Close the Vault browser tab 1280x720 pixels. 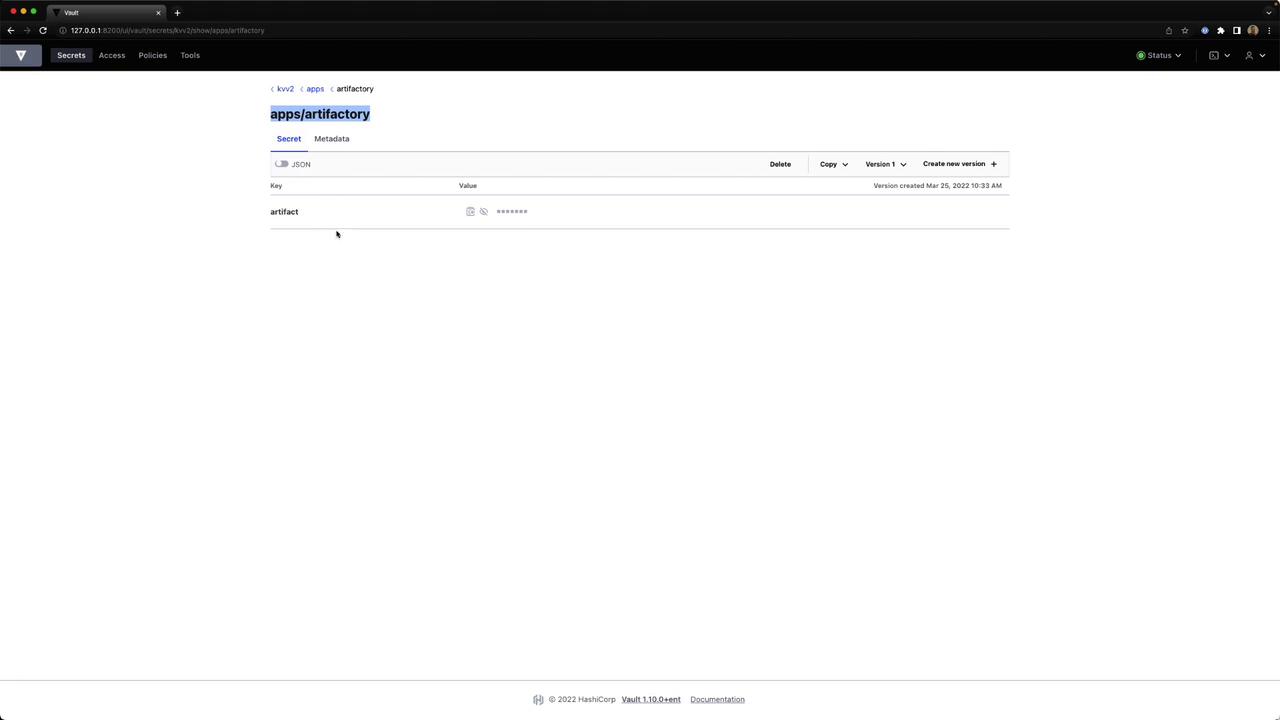(x=158, y=13)
